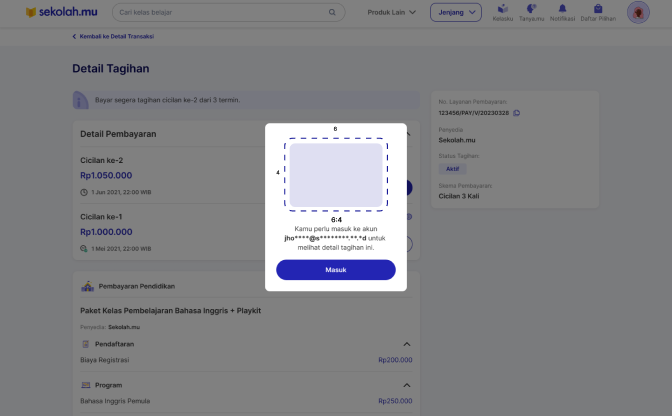Viewport: 672px width, 416px height.
Task: Open the Kelasku icon in the header
Action: coord(502,10)
